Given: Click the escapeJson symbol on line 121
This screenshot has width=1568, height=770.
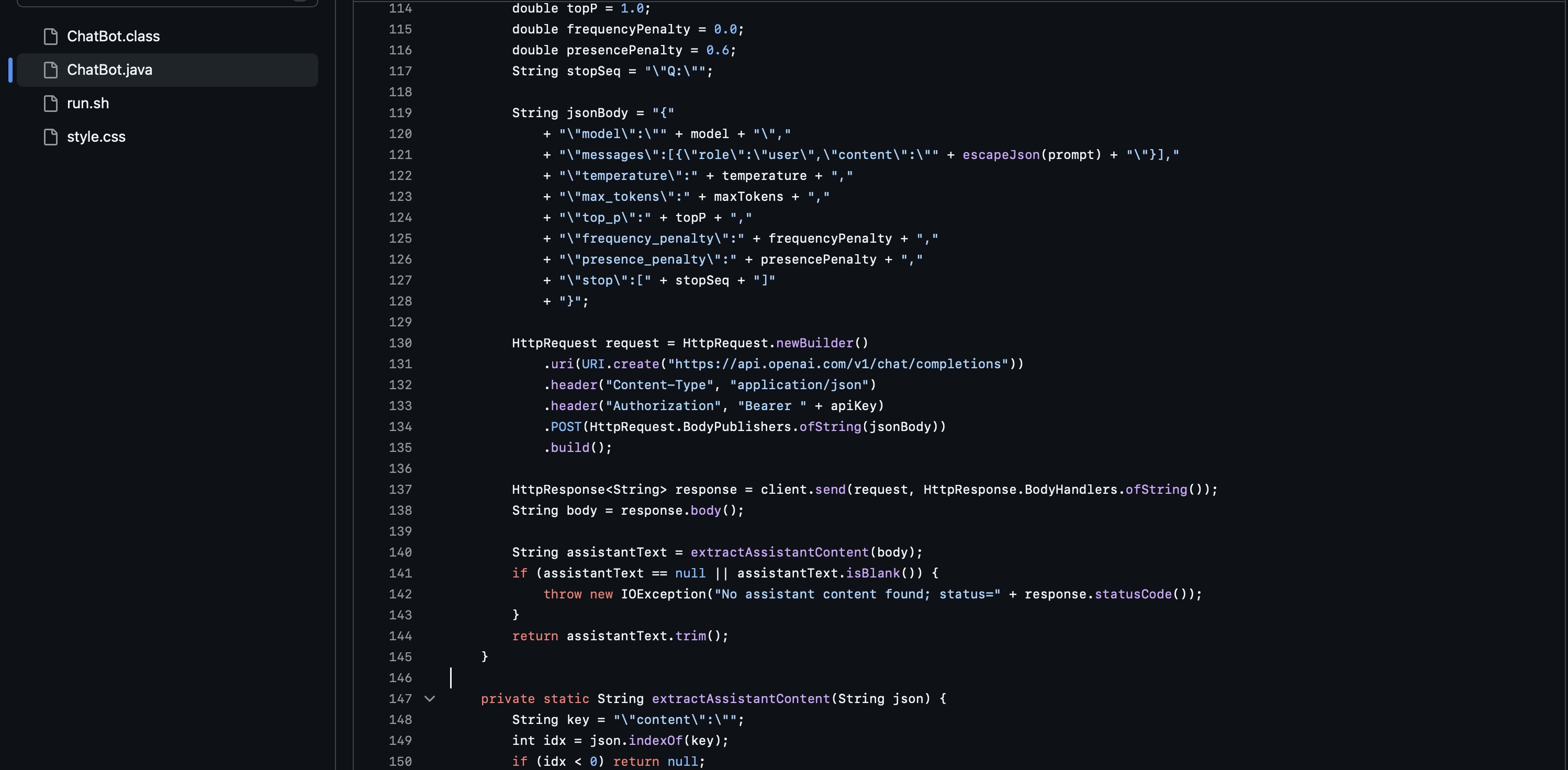Looking at the screenshot, I should [1001, 155].
